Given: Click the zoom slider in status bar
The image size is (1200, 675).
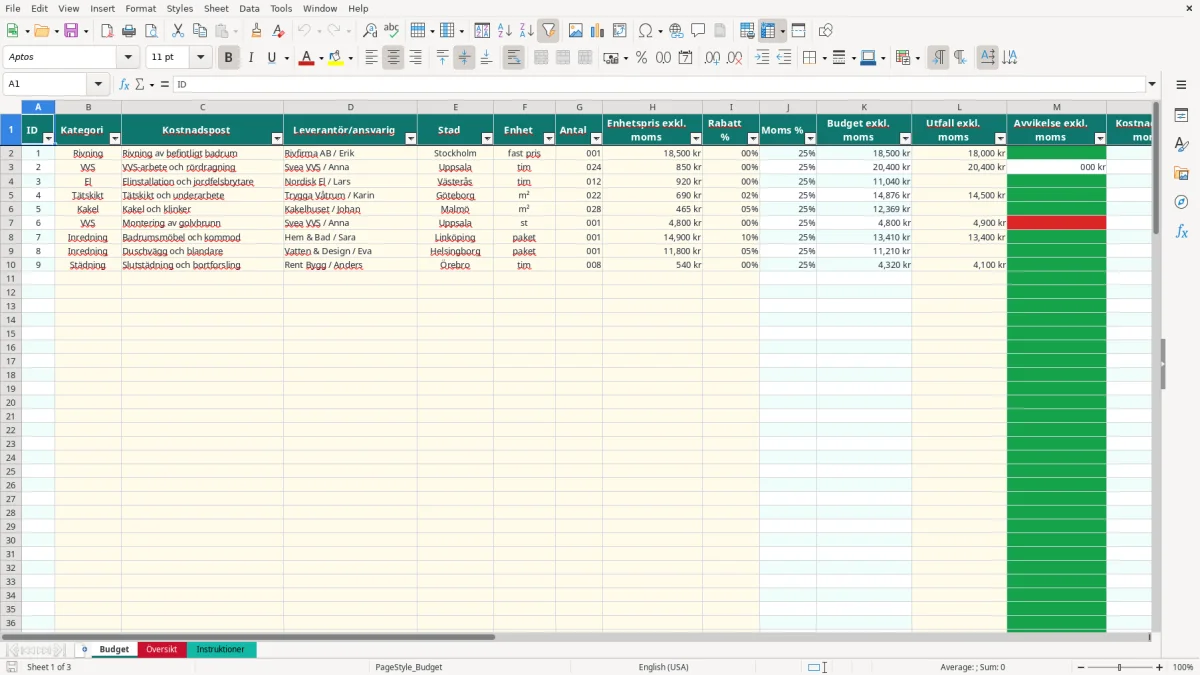Looking at the screenshot, I should pos(1119,667).
